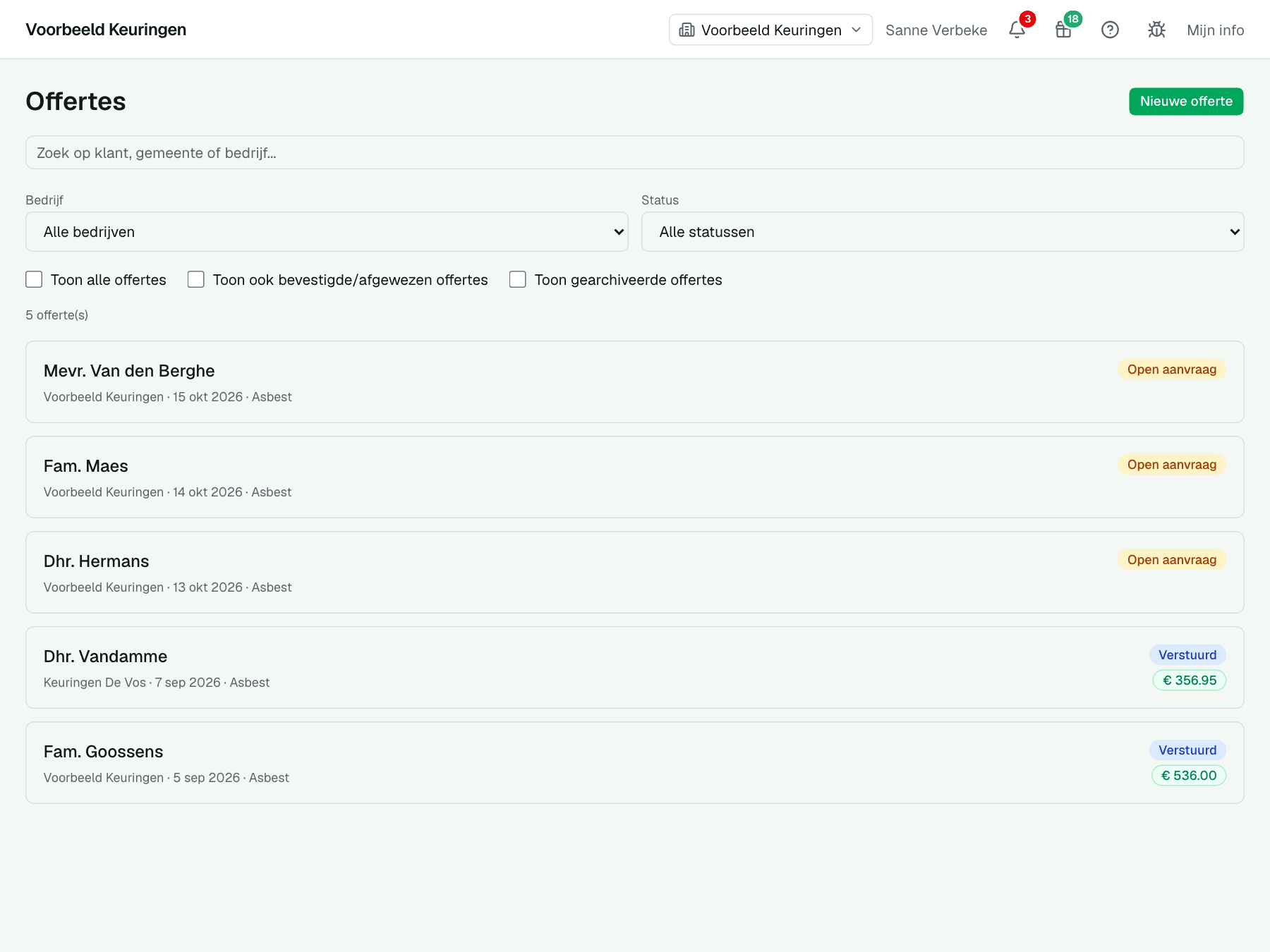The width and height of the screenshot is (1270, 952).
Task: Expand the Voorbeeld Keuringen company selector
Action: 770,30
